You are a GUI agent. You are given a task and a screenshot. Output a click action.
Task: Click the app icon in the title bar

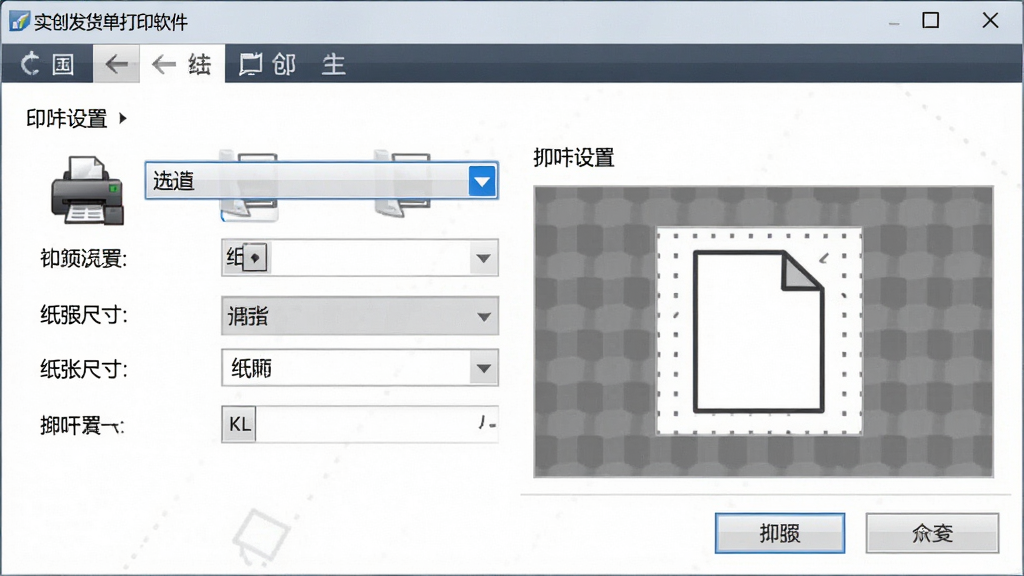(x=19, y=22)
